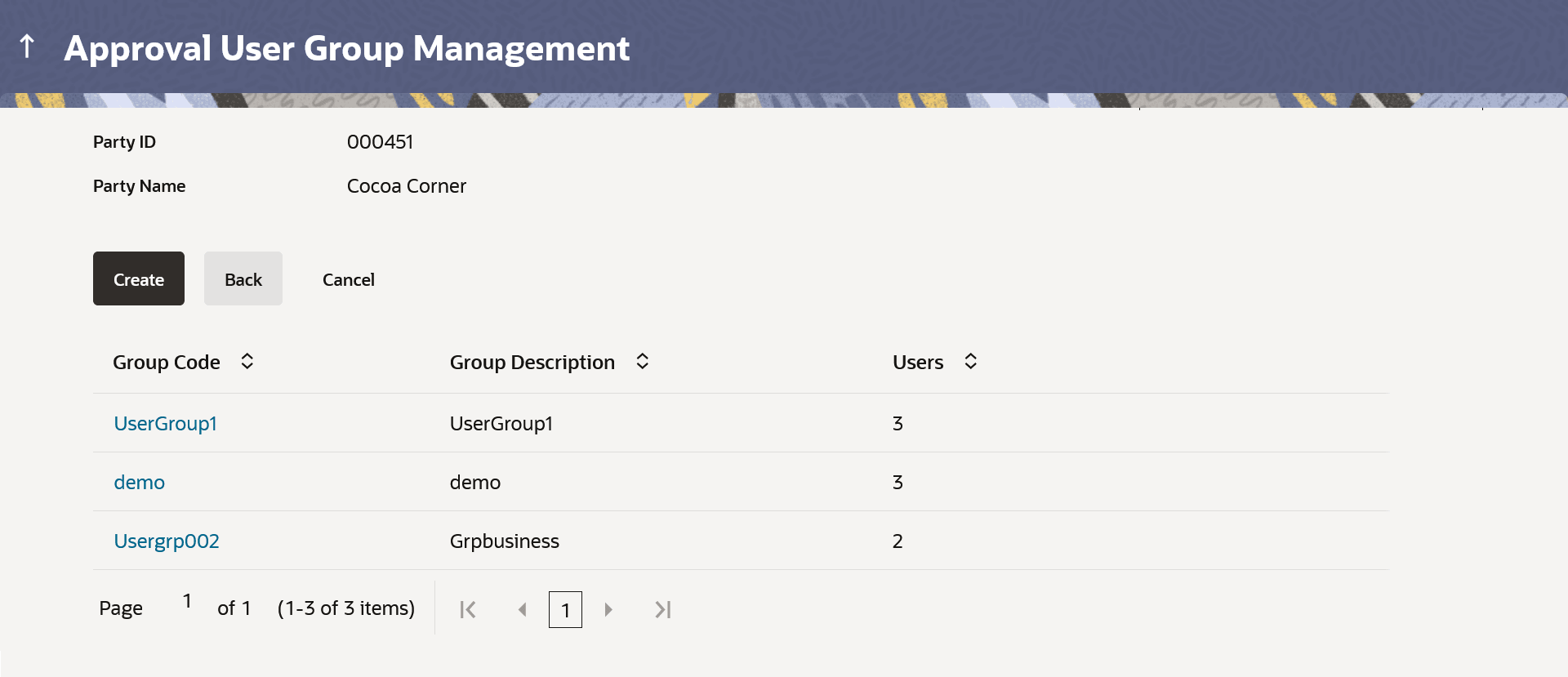The image size is (1568, 677).
Task: Click the page number input field
Action: click(x=187, y=602)
